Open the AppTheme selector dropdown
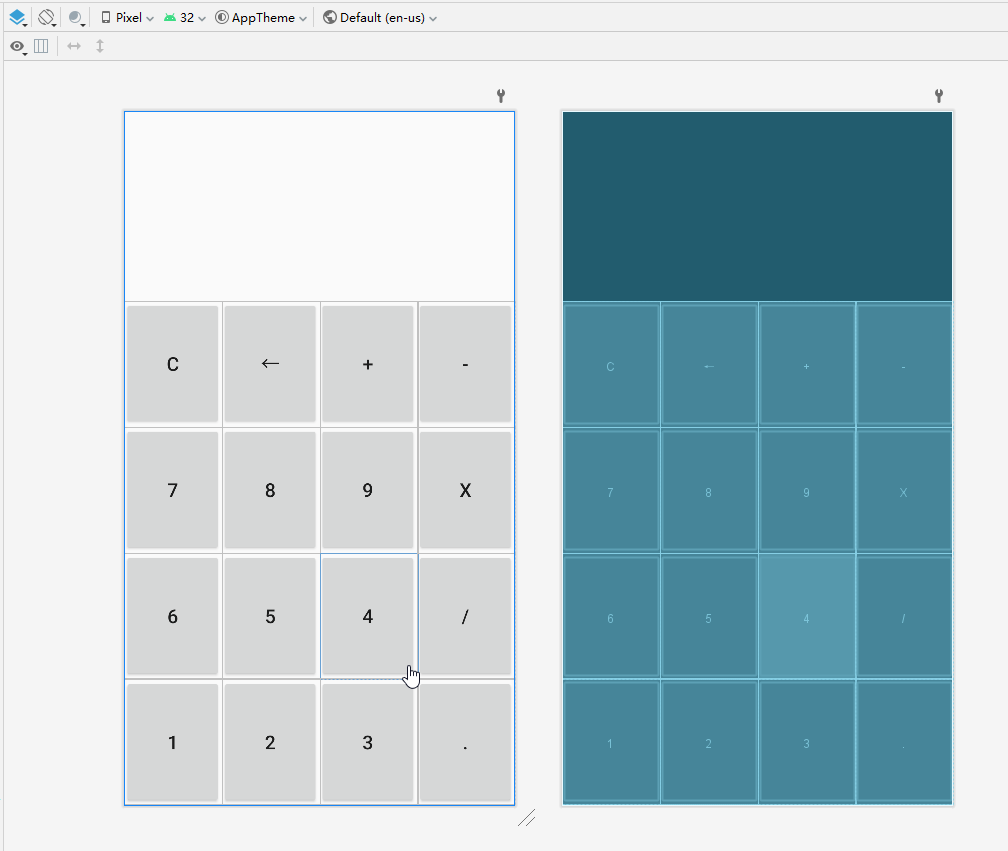The height and width of the screenshot is (851, 1008). click(258, 17)
